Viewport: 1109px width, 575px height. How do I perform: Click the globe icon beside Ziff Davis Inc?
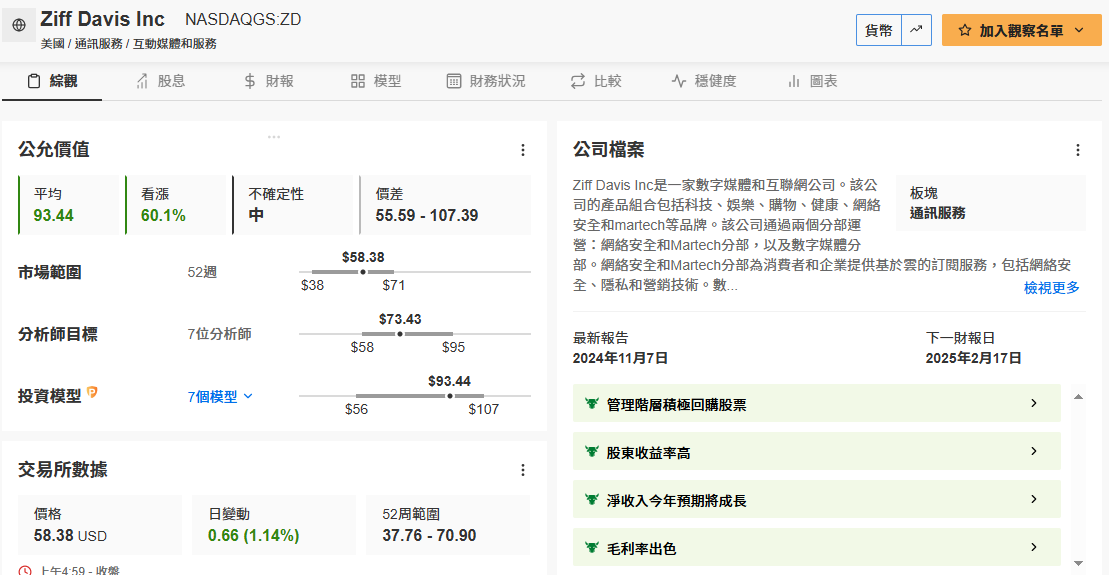tap(19, 25)
